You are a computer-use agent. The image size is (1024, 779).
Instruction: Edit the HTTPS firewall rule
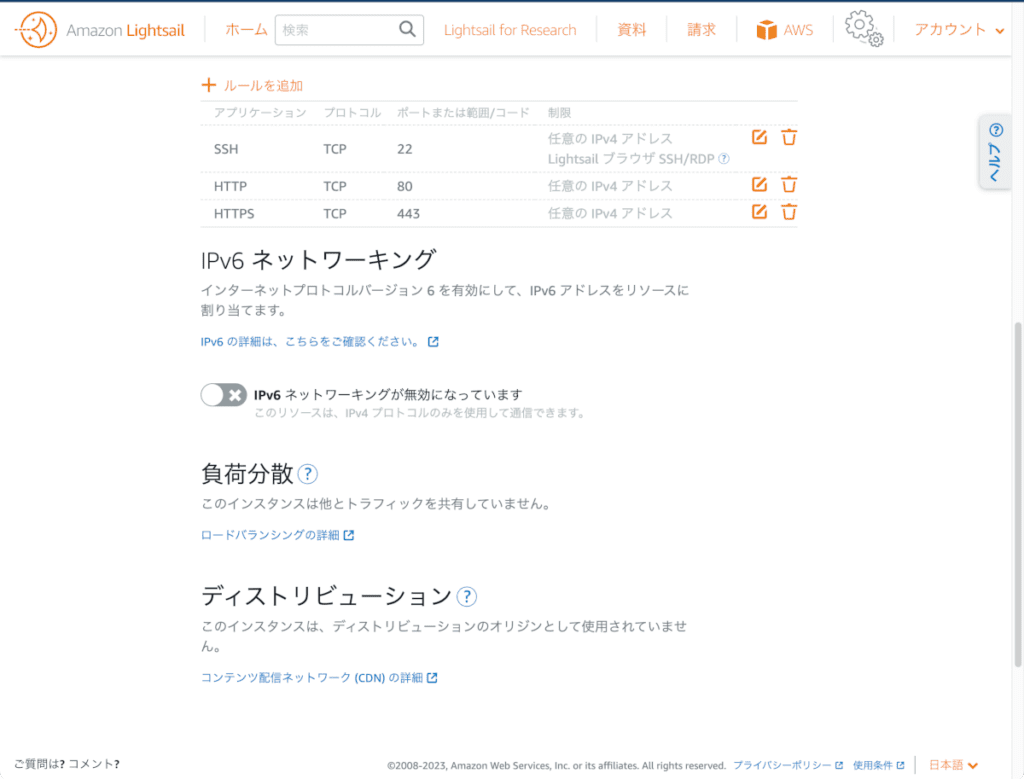coord(759,212)
